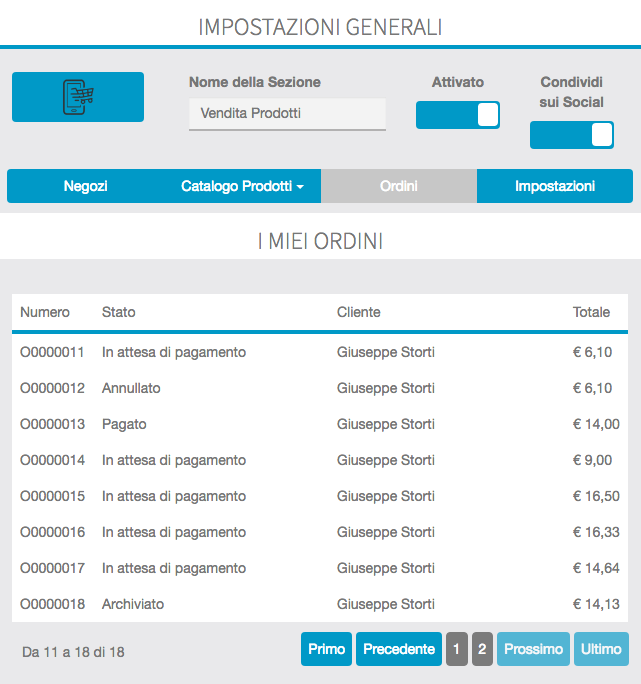Sort by the Stato column header
The height and width of the screenshot is (684, 641).
click(x=118, y=312)
